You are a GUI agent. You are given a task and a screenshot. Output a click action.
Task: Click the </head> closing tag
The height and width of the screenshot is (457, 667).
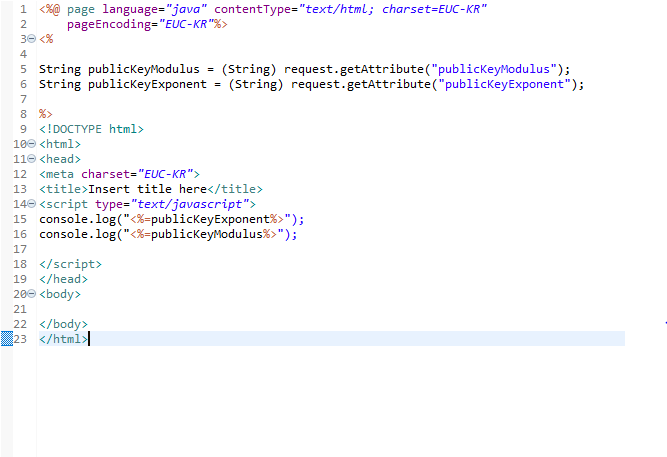(x=63, y=279)
